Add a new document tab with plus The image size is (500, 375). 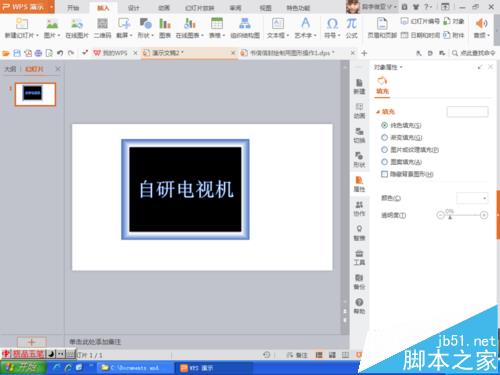point(364,53)
